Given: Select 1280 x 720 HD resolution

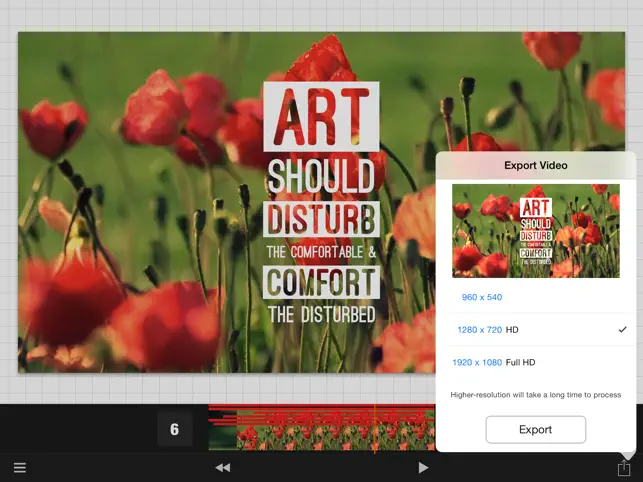Looking at the screenshot, I should pyautogui.click(x=490, y=329).
